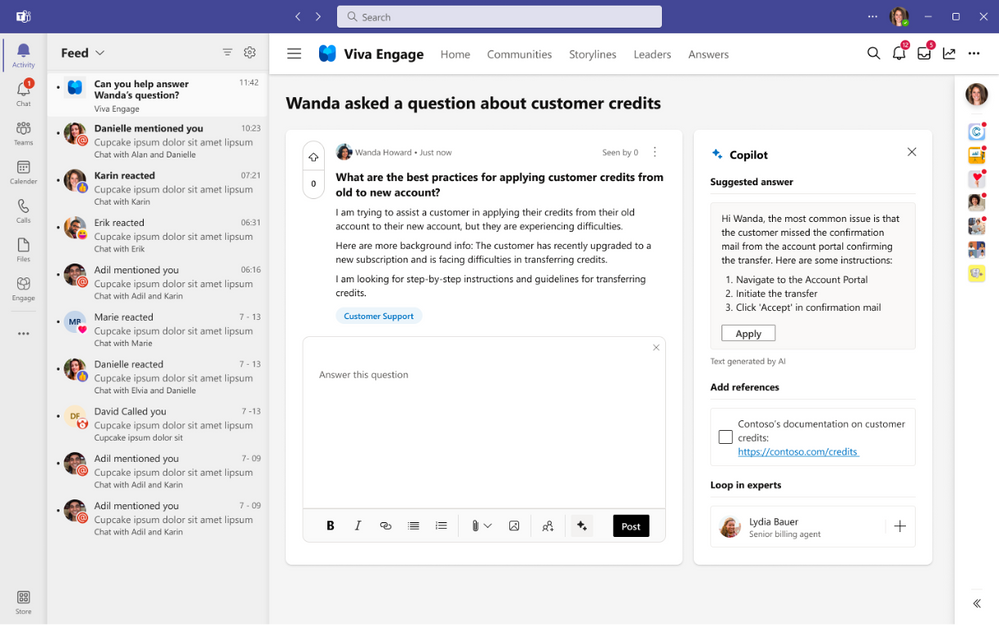Expand the attachment dropdown arrow
999x625 pixels.
pos(488,526)
